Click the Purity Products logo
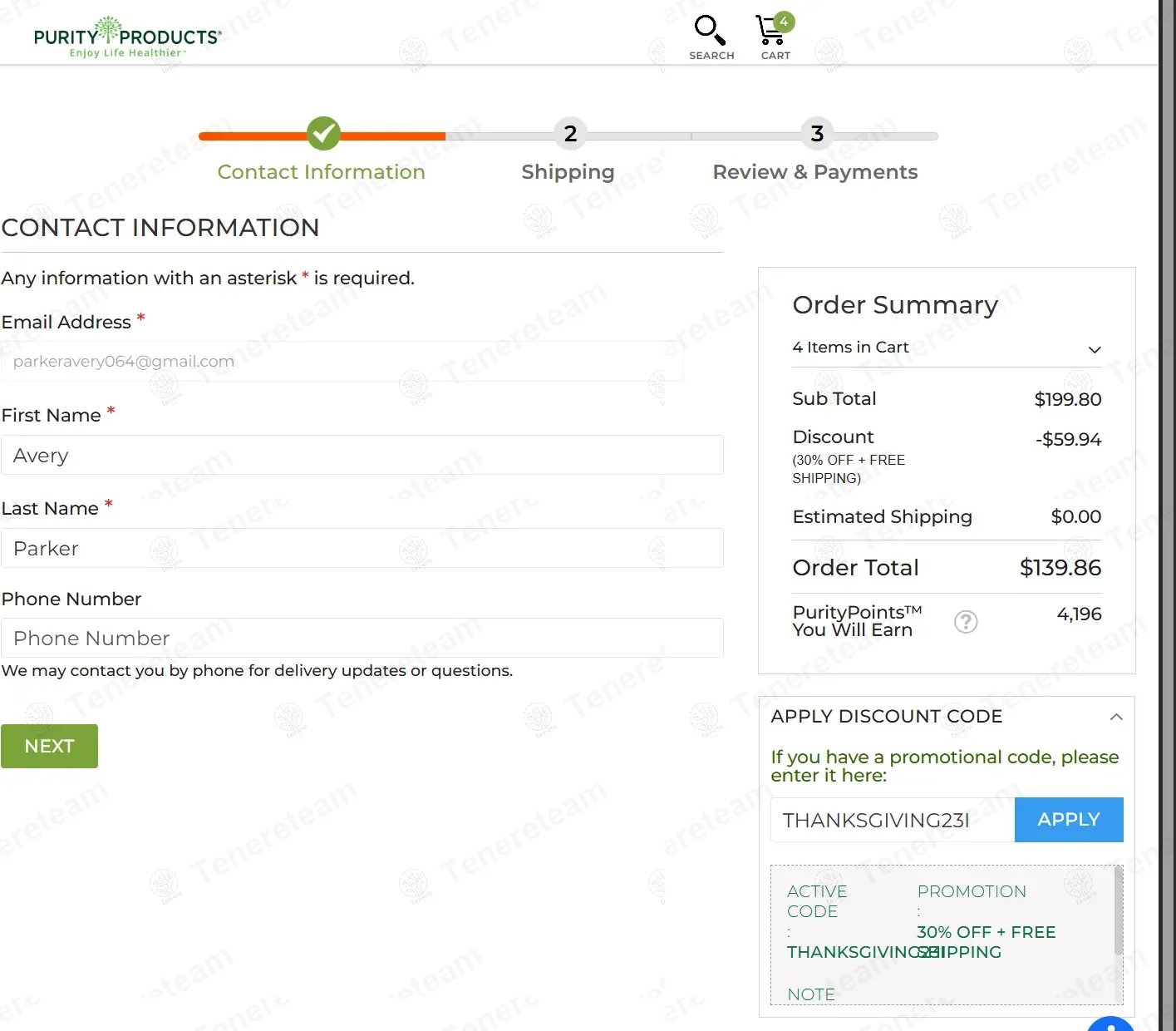 [x=127, y=37]
